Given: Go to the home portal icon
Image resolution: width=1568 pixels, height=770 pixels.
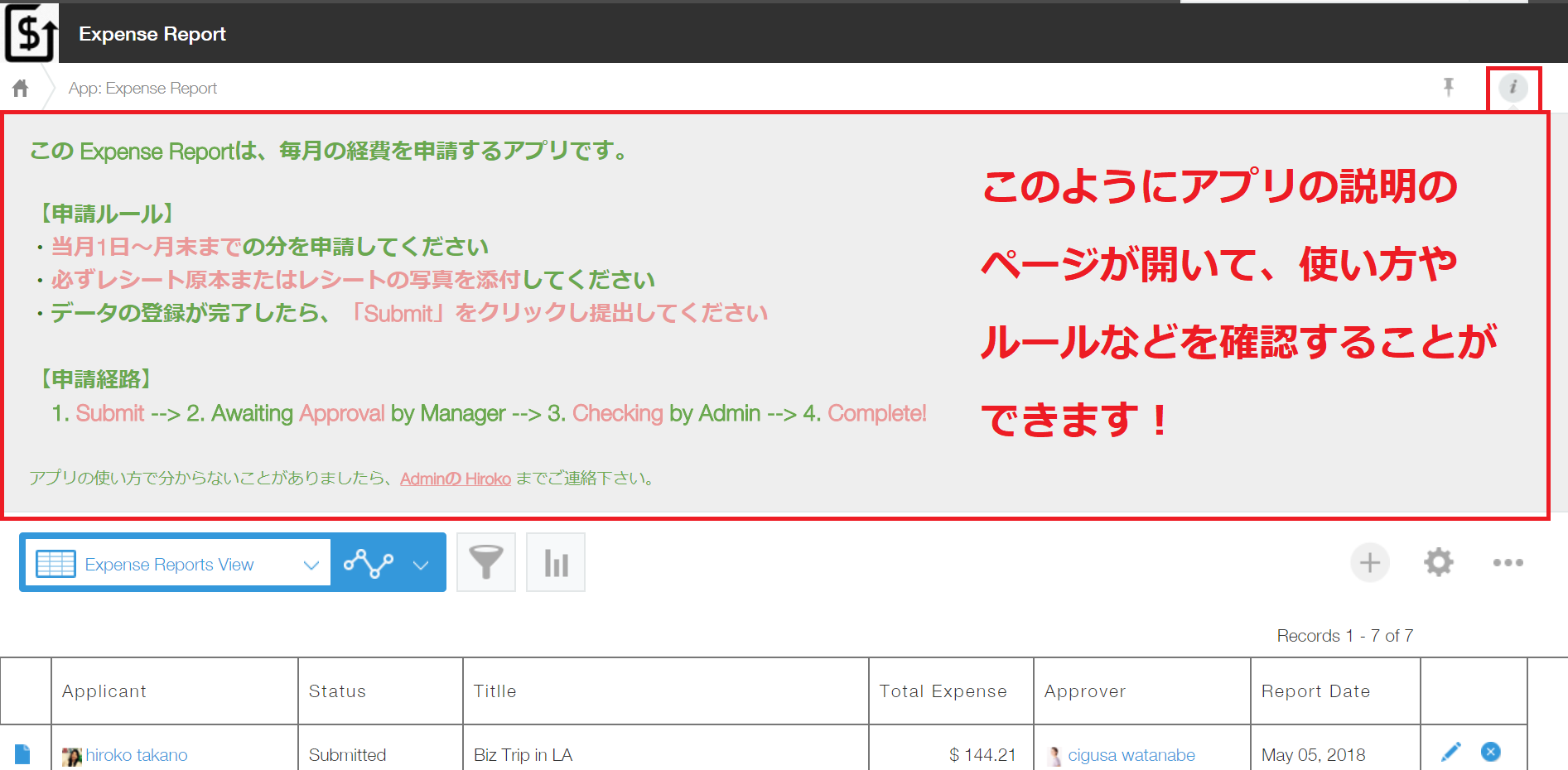Looking at the screenshot, I should click(x=21, y=88).
